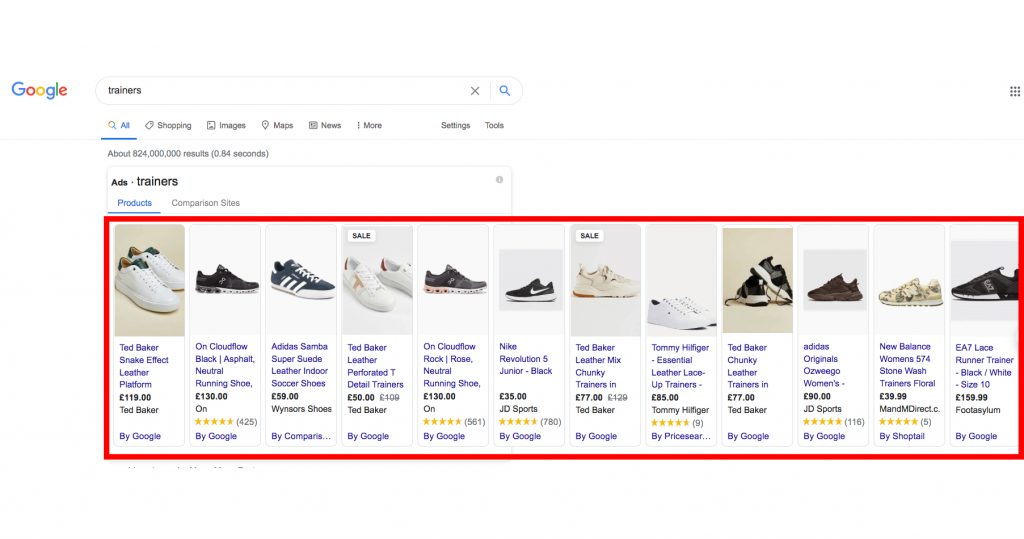Select the Comparison Sites tab
Image resolution: width=1024 pixels, height=539 pixels.
coord(205,203)
